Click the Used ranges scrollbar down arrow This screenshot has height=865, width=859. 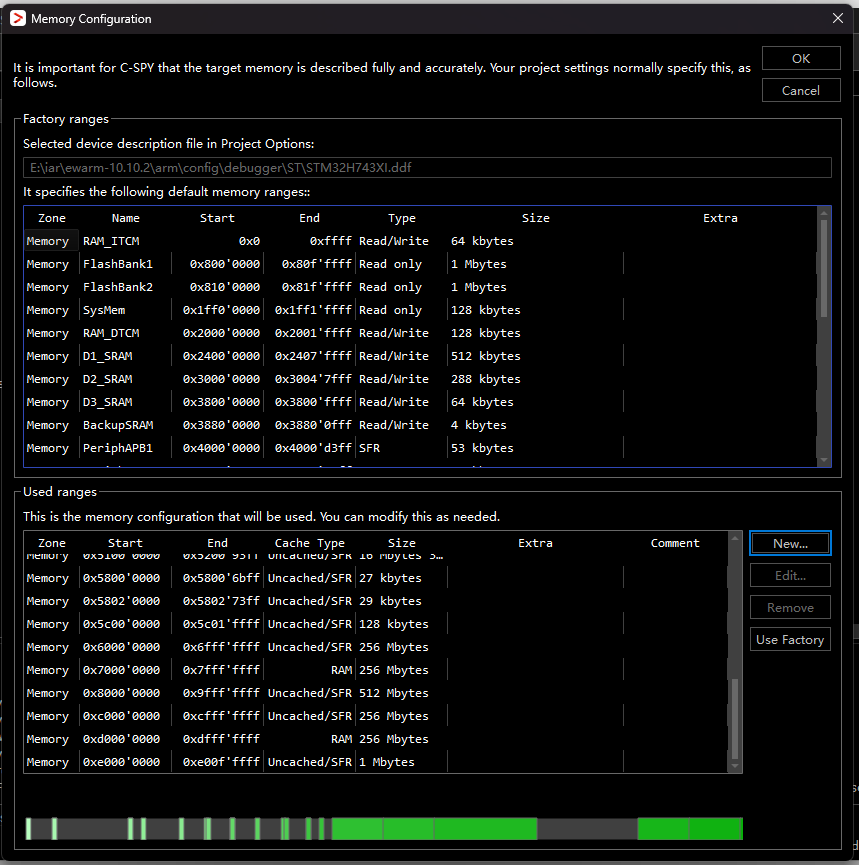click(735, 766)
